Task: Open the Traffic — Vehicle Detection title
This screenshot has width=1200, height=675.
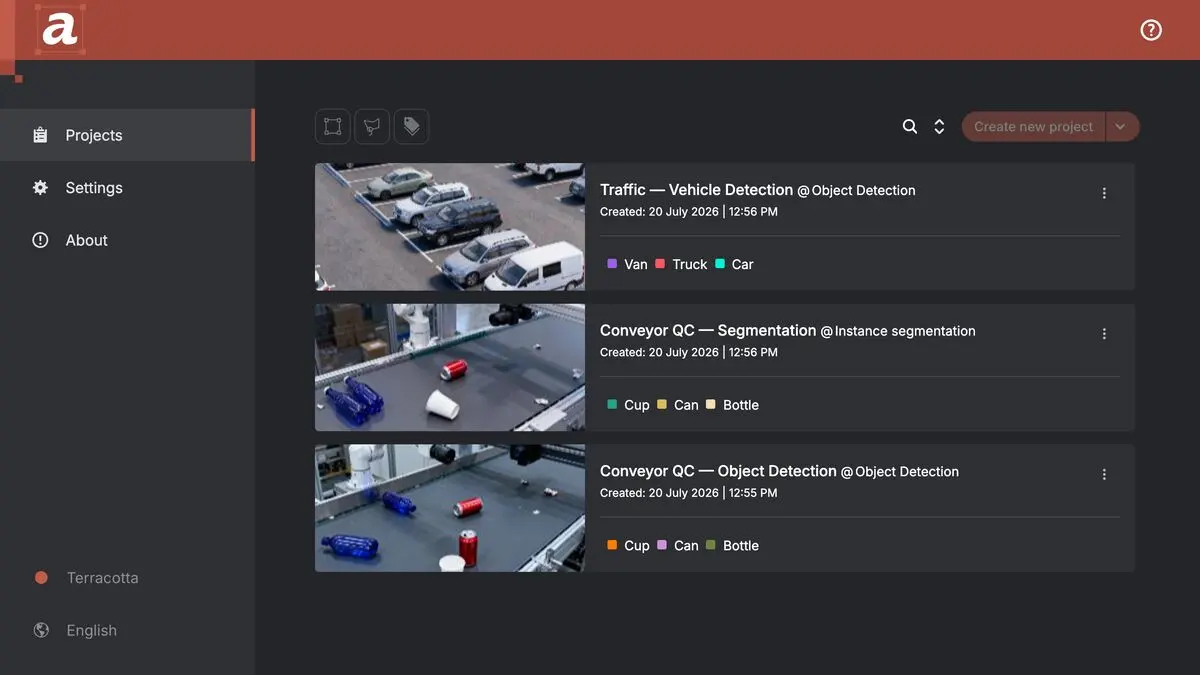Action: tap(696, 190)
